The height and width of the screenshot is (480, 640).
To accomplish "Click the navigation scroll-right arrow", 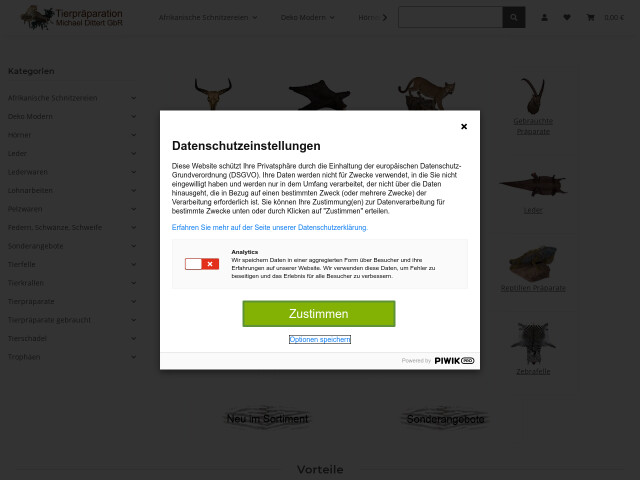I will (384, 18).
